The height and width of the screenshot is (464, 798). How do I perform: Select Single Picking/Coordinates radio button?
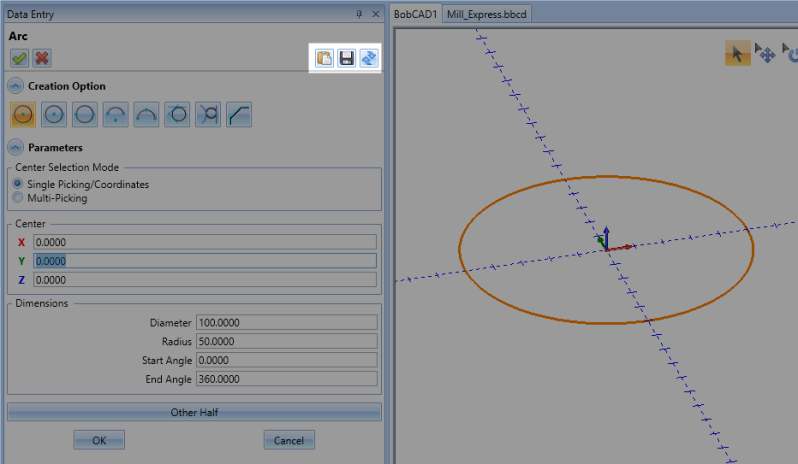pyautogui.click(x=17, y=185)
